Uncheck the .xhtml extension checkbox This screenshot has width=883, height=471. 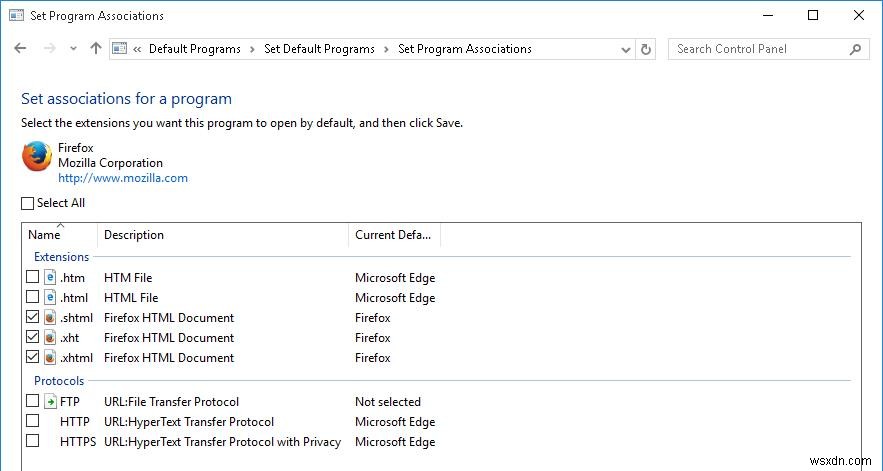33,357
